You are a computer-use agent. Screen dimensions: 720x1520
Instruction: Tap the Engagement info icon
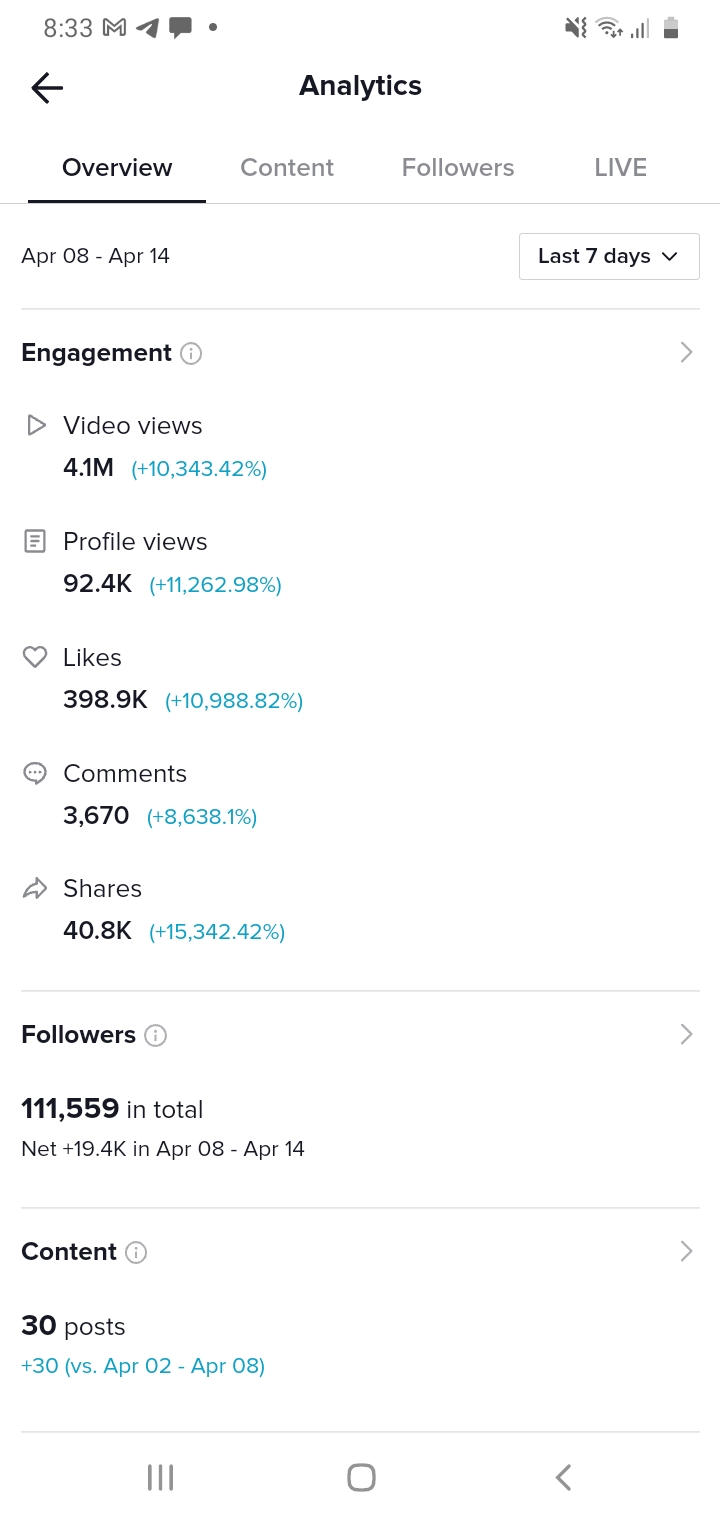191,354
